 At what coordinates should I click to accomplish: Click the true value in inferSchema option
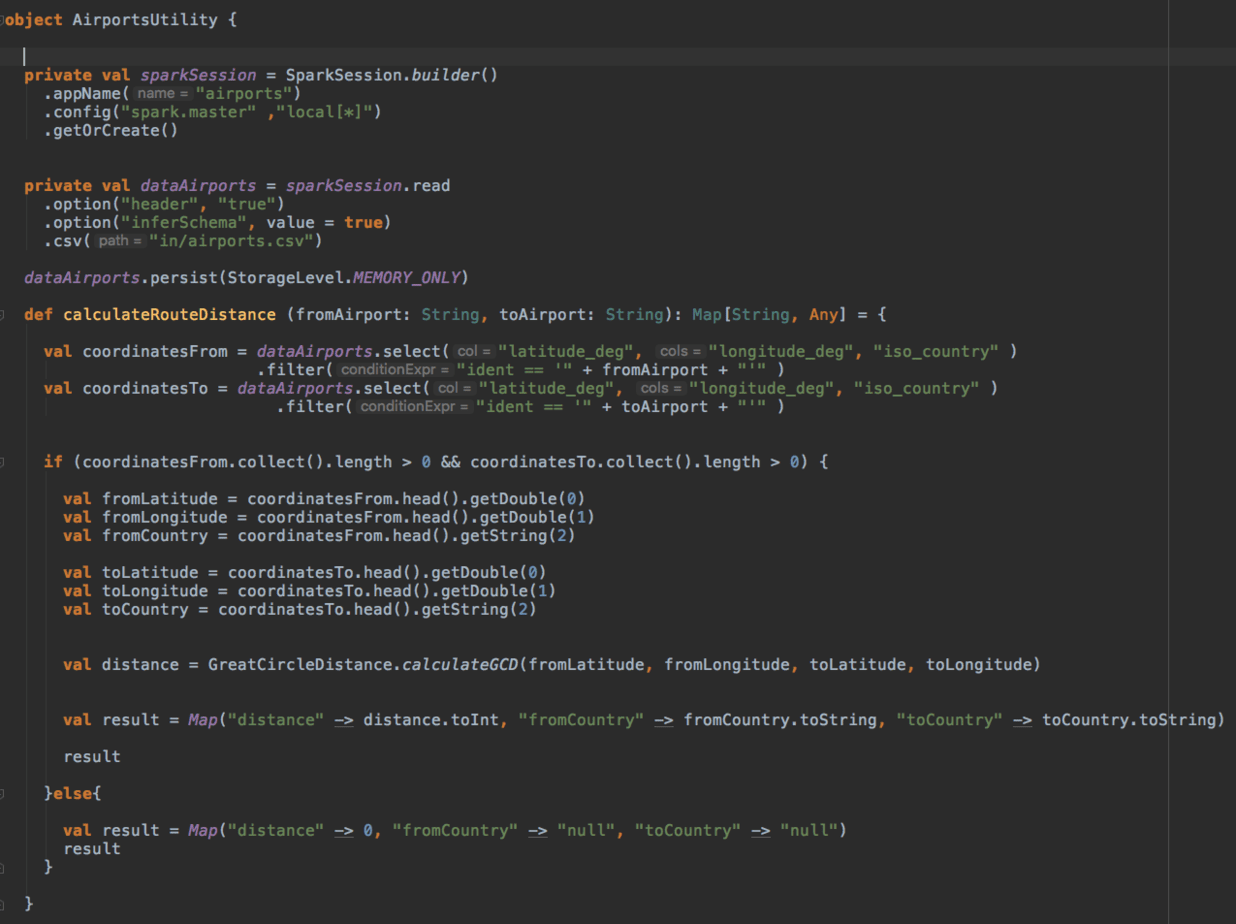(362, 222)
